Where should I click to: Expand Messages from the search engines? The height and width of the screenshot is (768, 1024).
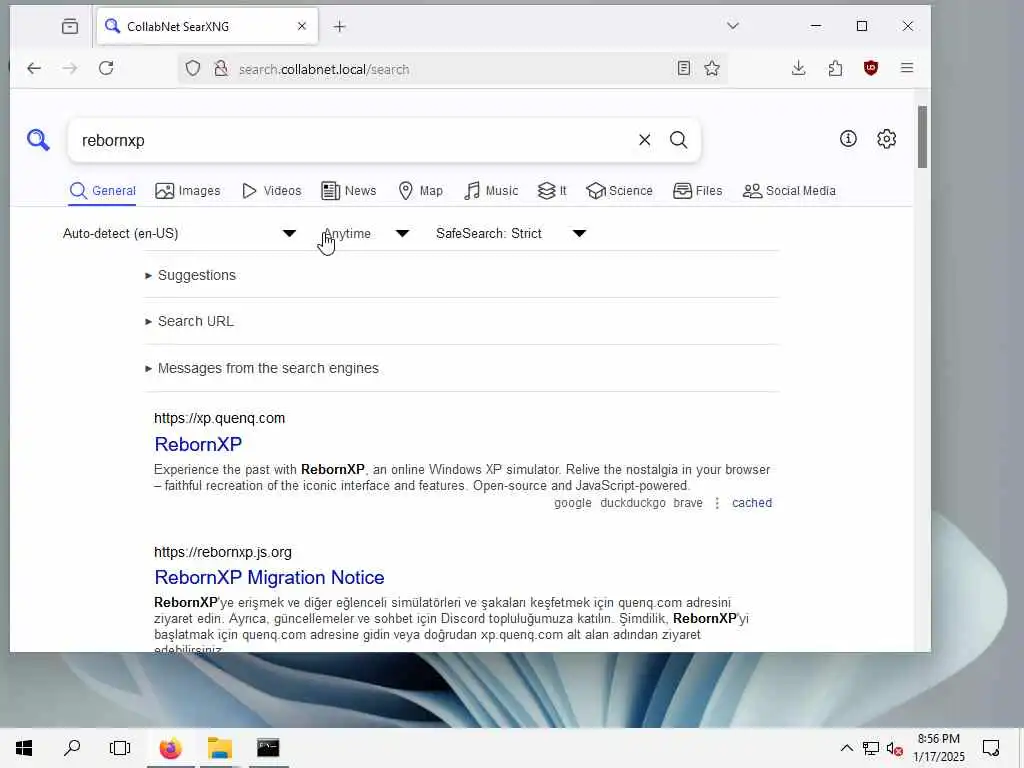click(x=262, y=368)
